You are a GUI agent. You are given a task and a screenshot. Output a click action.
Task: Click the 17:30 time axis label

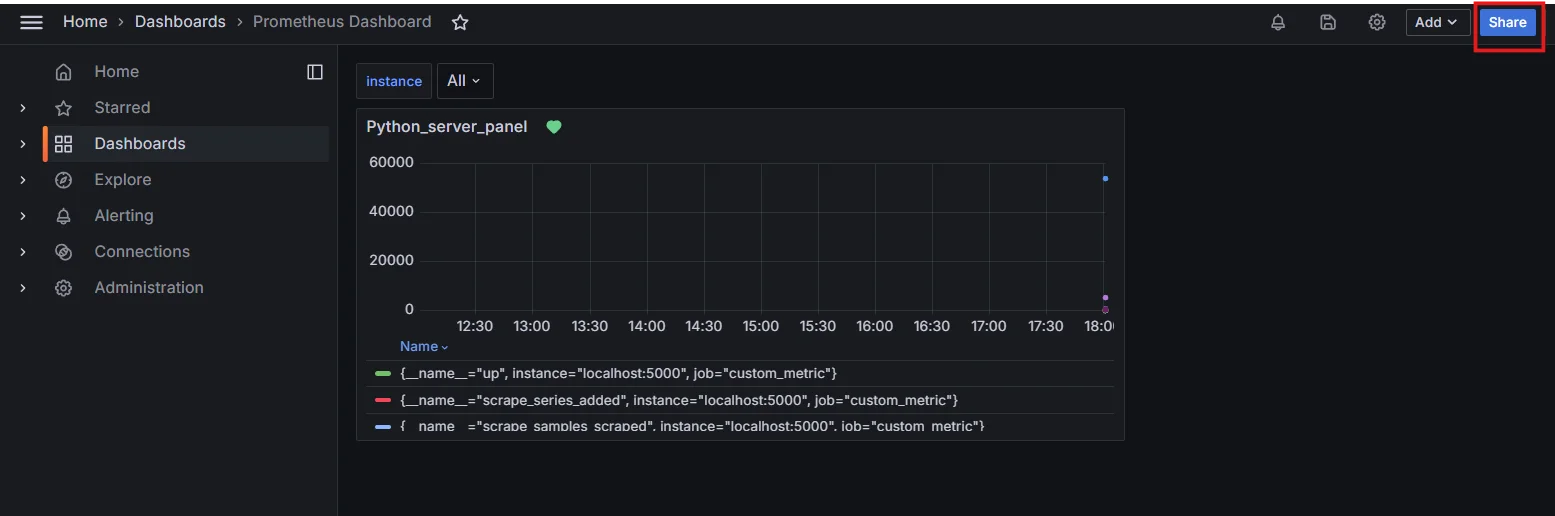pos(1046,326)
